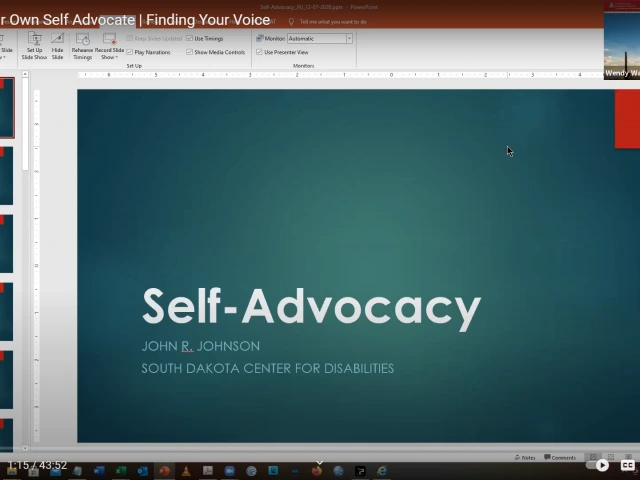Click the Record Slide Show icon
The image size is (640, 480).
point(109,39)
